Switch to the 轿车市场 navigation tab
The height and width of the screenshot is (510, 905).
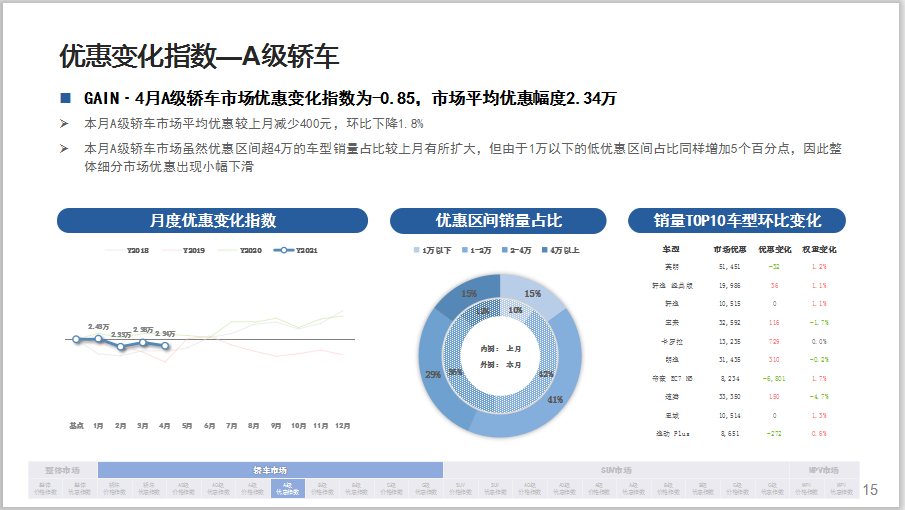click(x=270, y=470)
